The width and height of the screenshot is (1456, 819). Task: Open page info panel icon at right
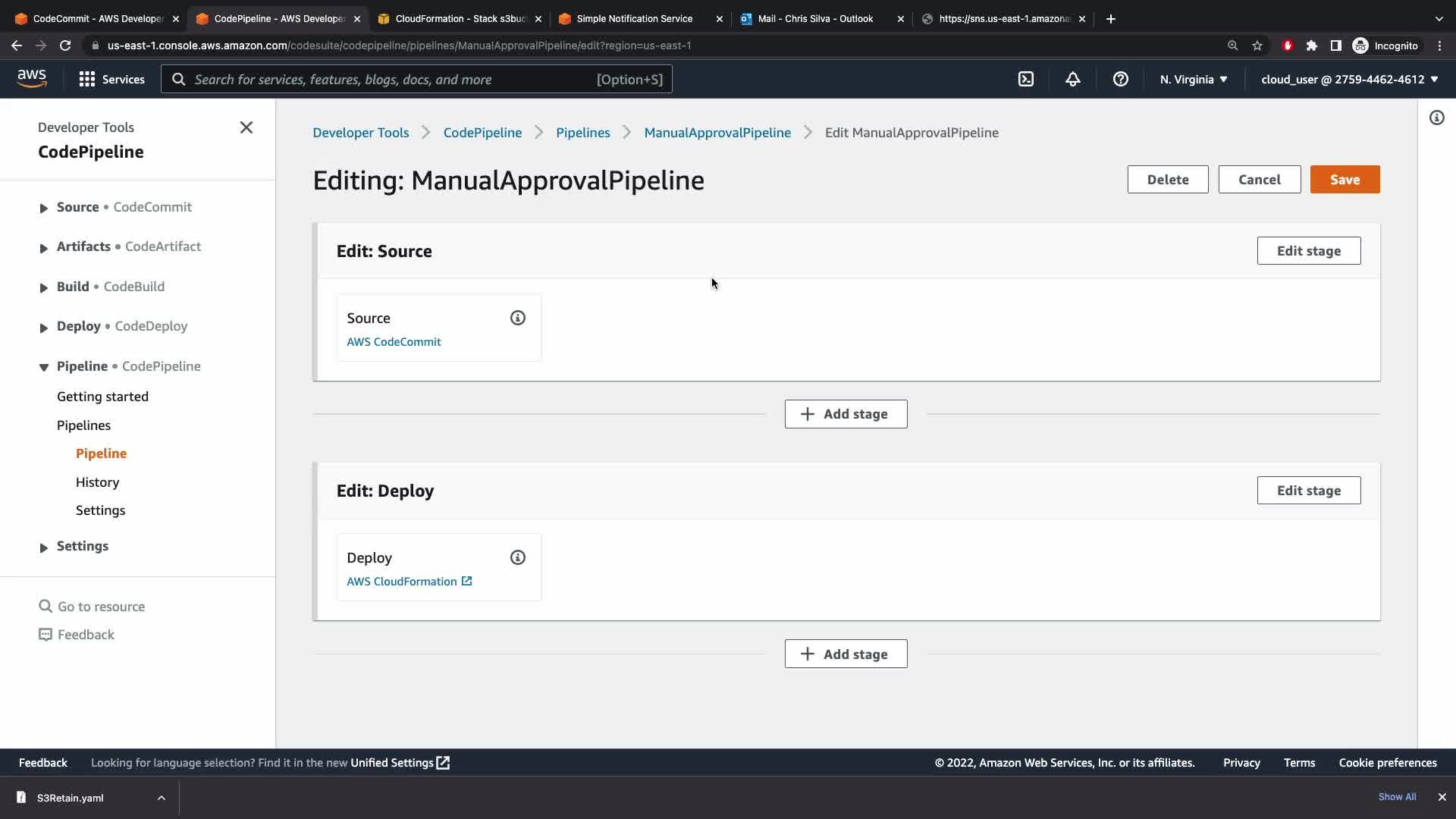coord(1436,118)
